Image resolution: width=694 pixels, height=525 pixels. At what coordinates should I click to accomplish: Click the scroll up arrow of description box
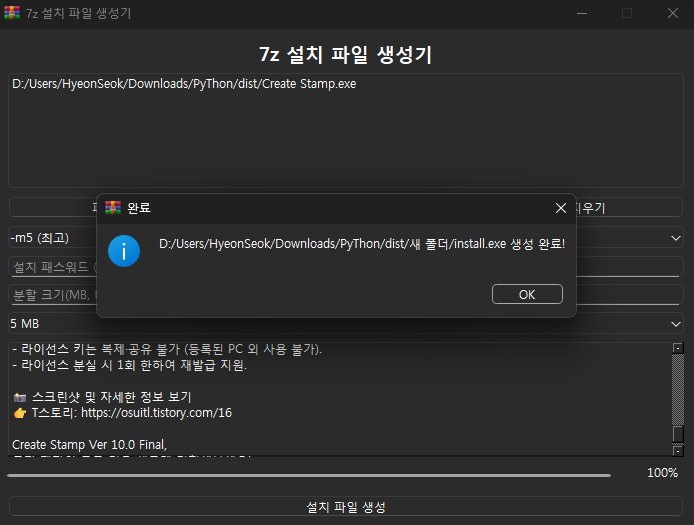tap(678, 348)
